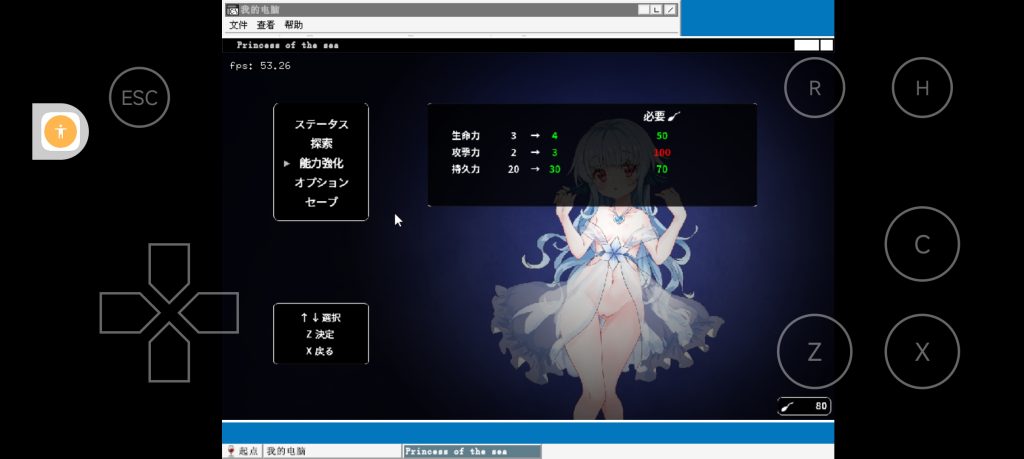
Task: Open the 帮助 menu
Action: (294, 25)
